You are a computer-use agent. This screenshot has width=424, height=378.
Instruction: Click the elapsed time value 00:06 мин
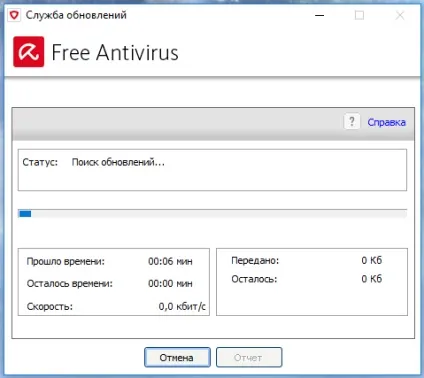pyautogui.click(x=170, y=261)
